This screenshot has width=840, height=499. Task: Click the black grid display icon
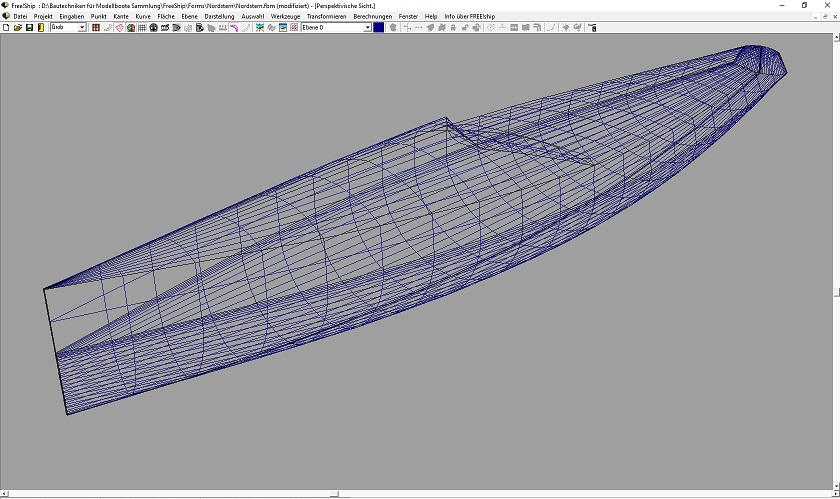[x=142, y=28]
